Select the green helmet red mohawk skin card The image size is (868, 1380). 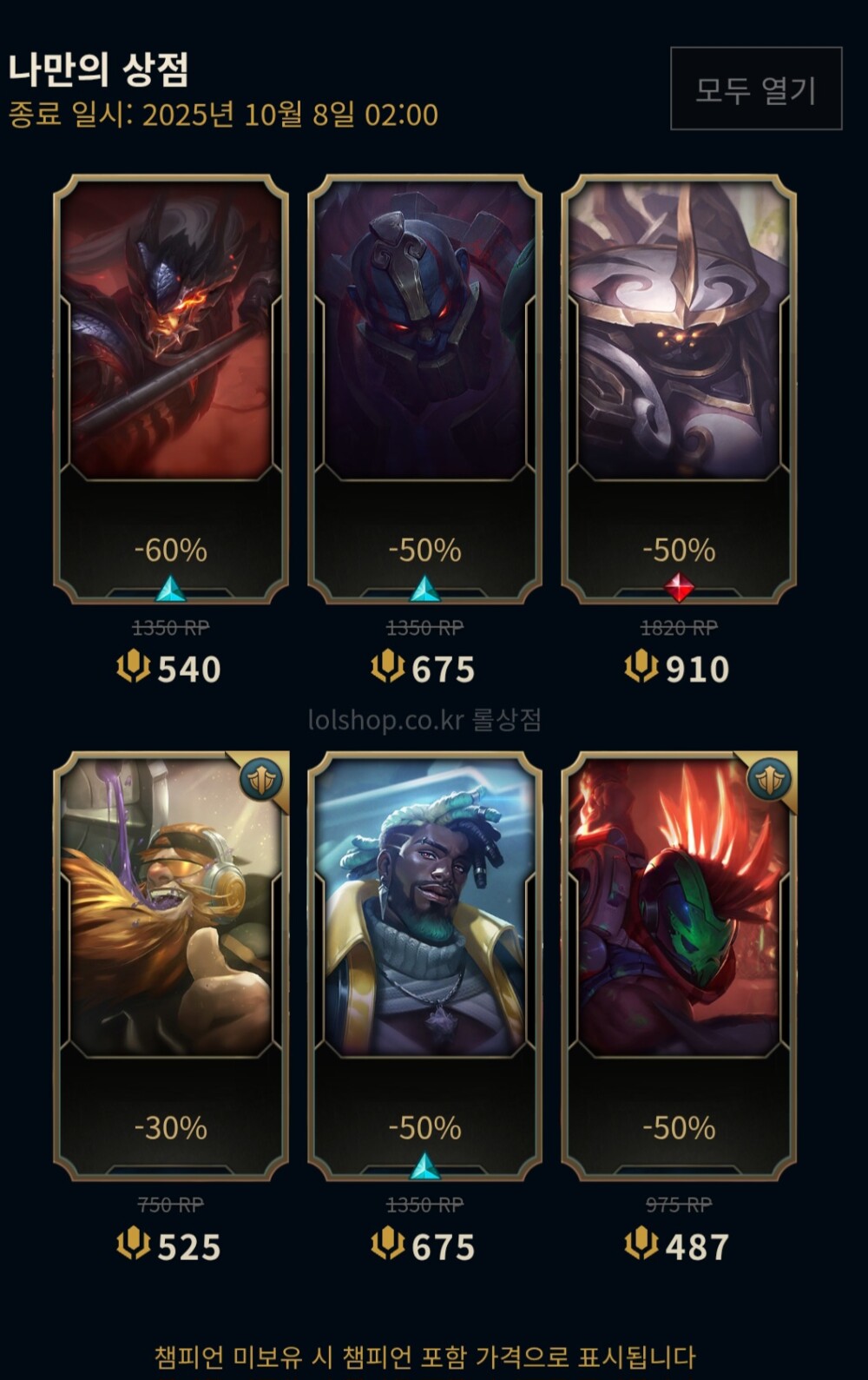click(679, 966)
